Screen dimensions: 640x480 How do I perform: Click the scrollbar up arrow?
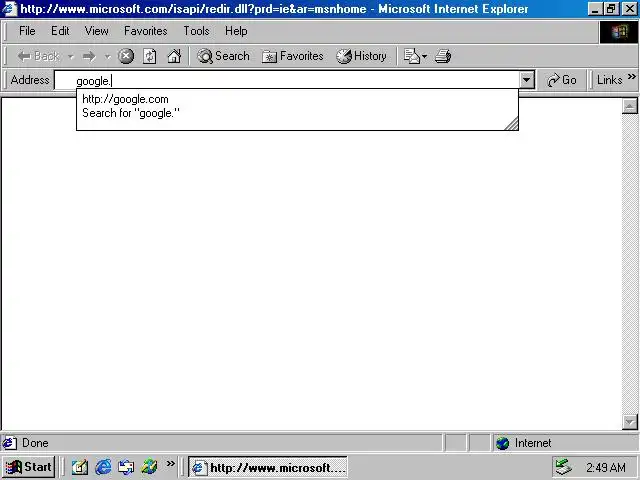[629, 107]
